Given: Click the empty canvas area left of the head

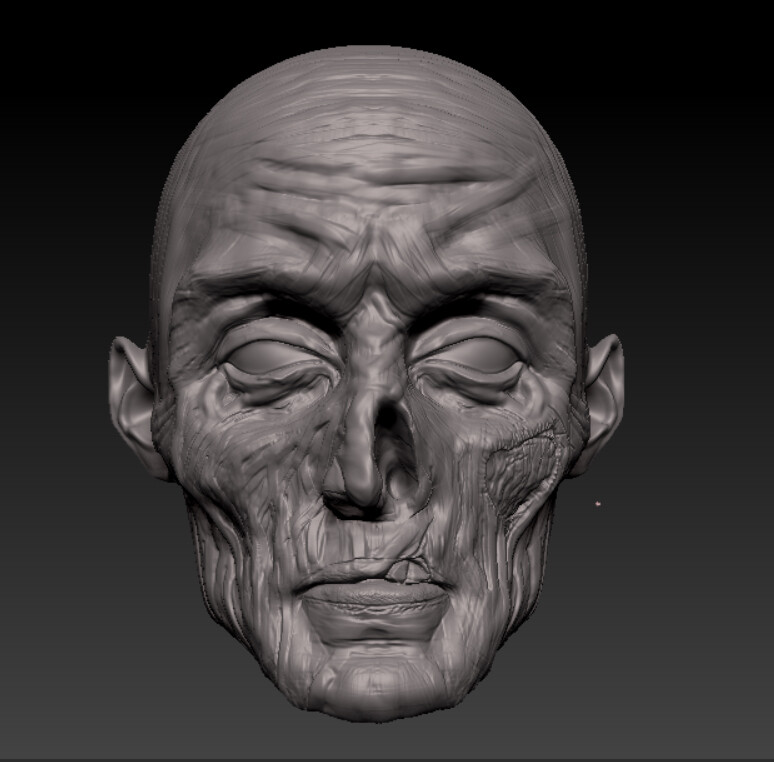Looking at the screenshot, I should click(60, 400).
